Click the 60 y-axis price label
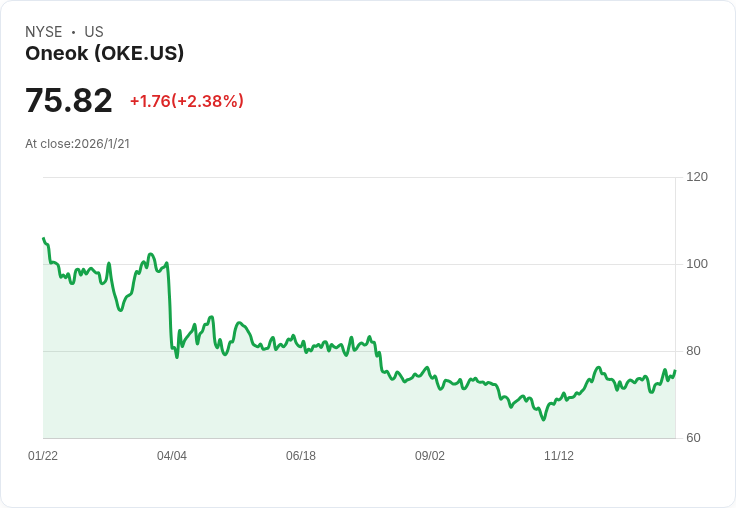This screenshot has height=508, width=736. coord(693,438)
